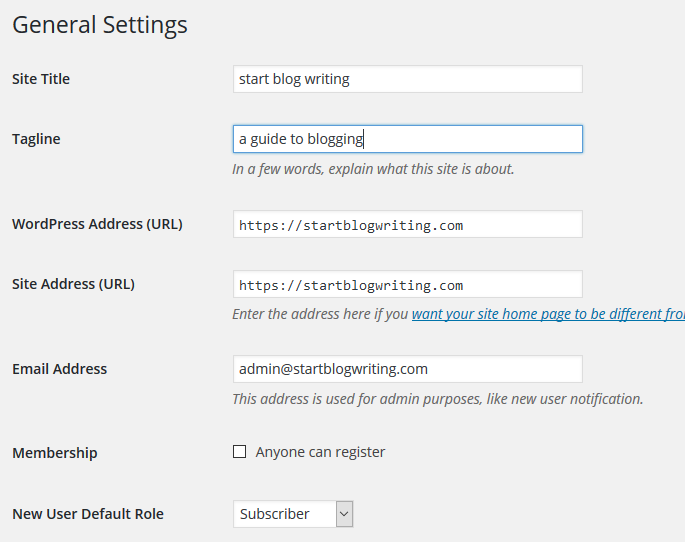Click the Anyone can register label text
The width and height of the screenshot is (685, 542).
[x=320, y=452]
